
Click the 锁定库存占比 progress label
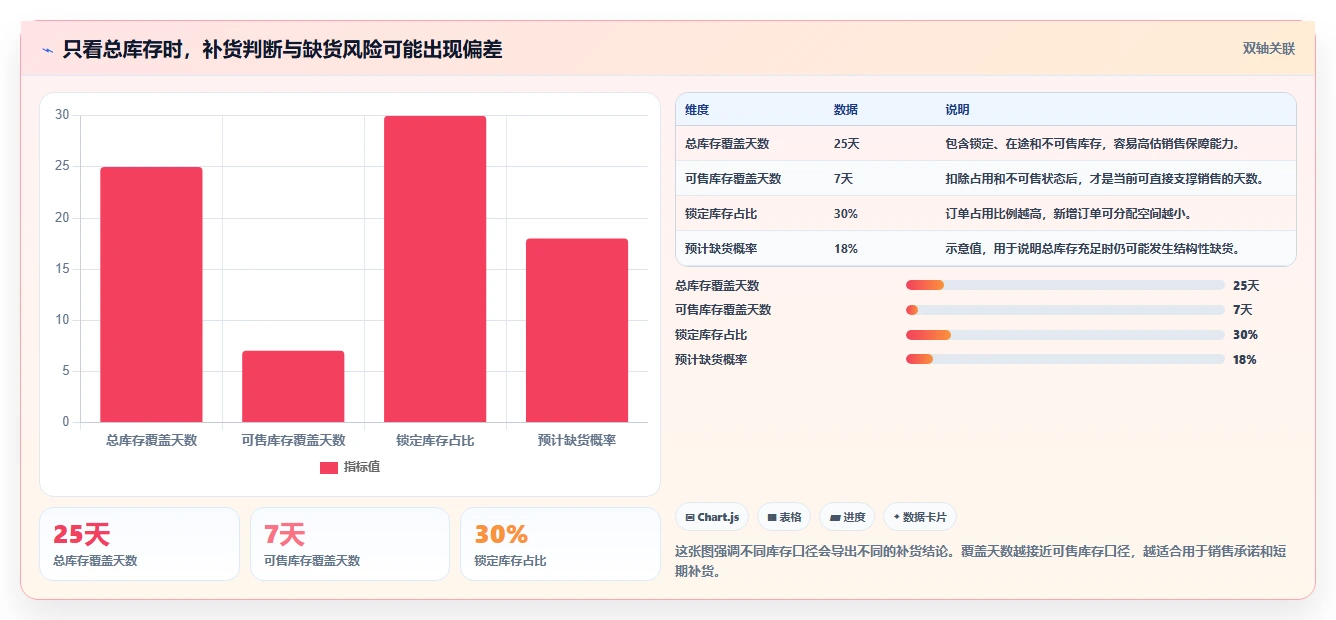(711, 335)
